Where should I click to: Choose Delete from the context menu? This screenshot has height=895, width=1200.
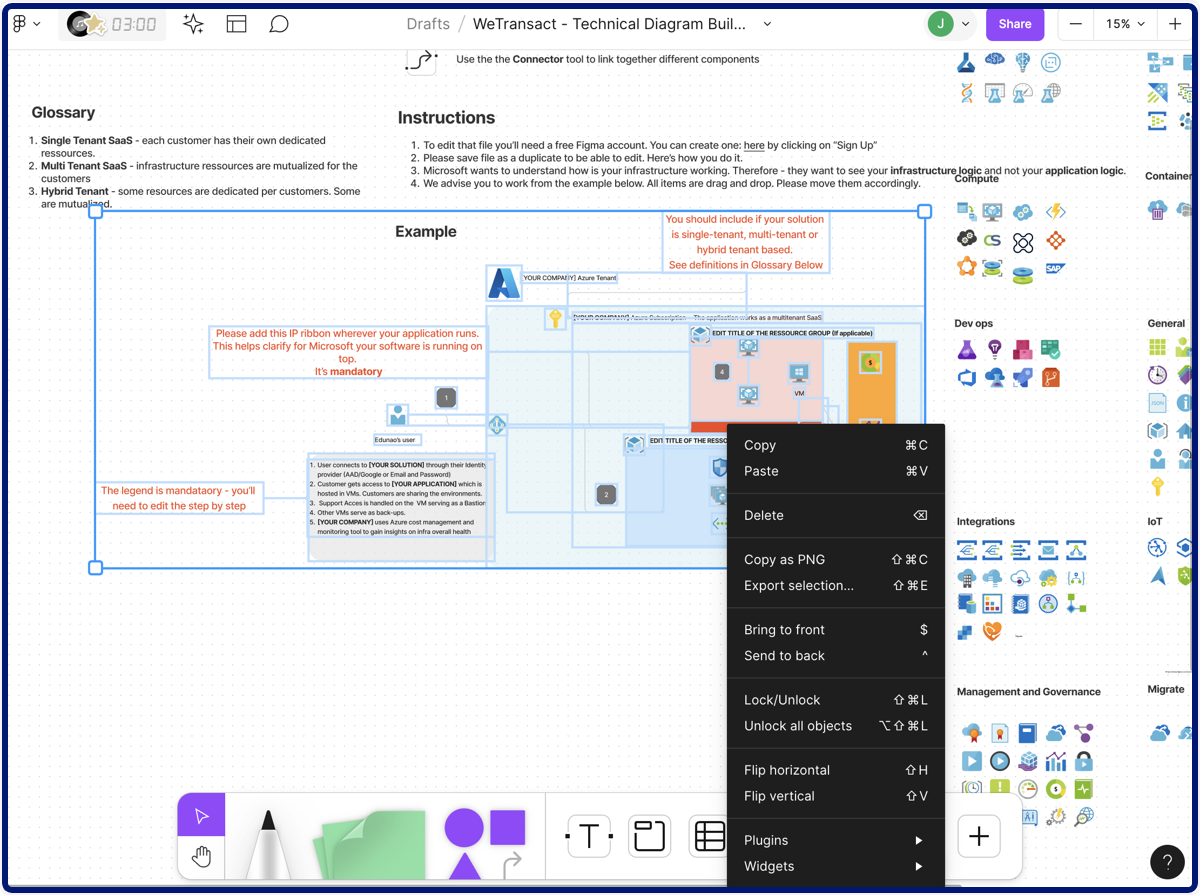point(836,515)
